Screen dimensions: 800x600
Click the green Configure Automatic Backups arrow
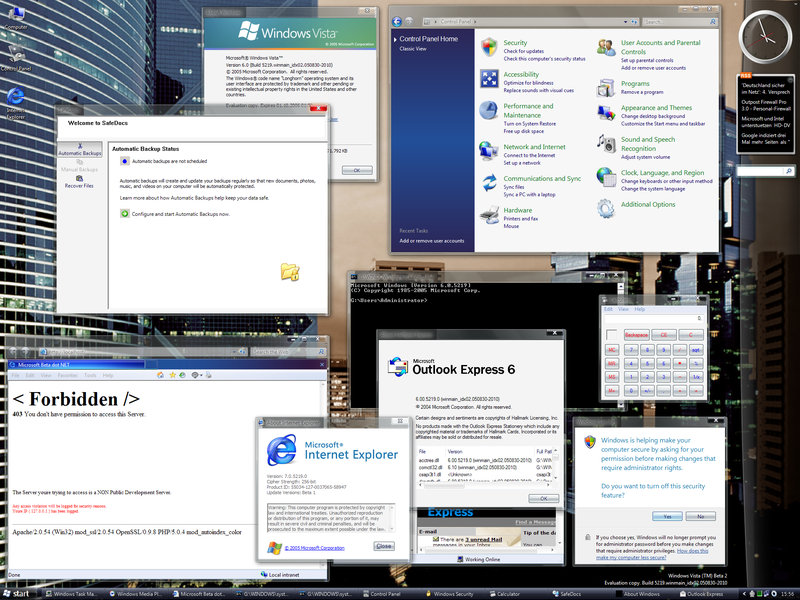(x=125, y=214)
